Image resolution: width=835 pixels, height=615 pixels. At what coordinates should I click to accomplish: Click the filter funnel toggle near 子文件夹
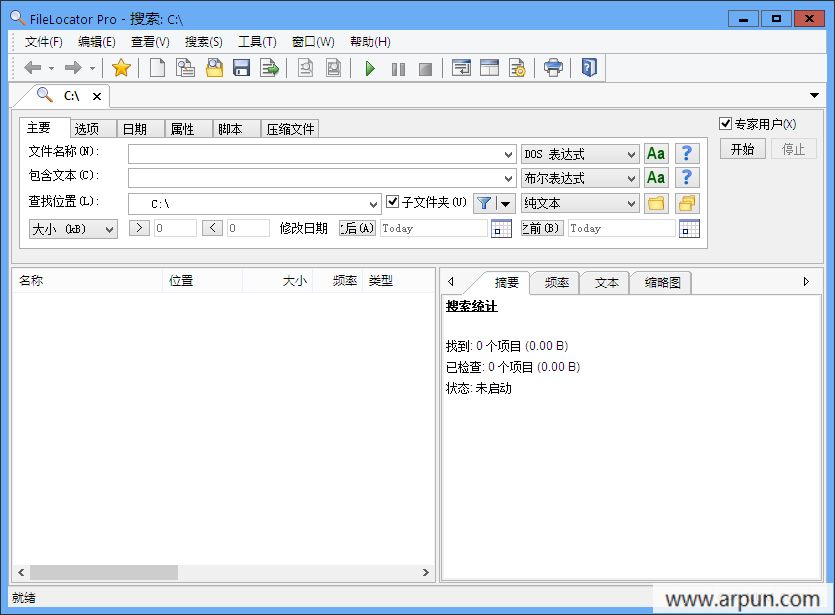[483, 202]
